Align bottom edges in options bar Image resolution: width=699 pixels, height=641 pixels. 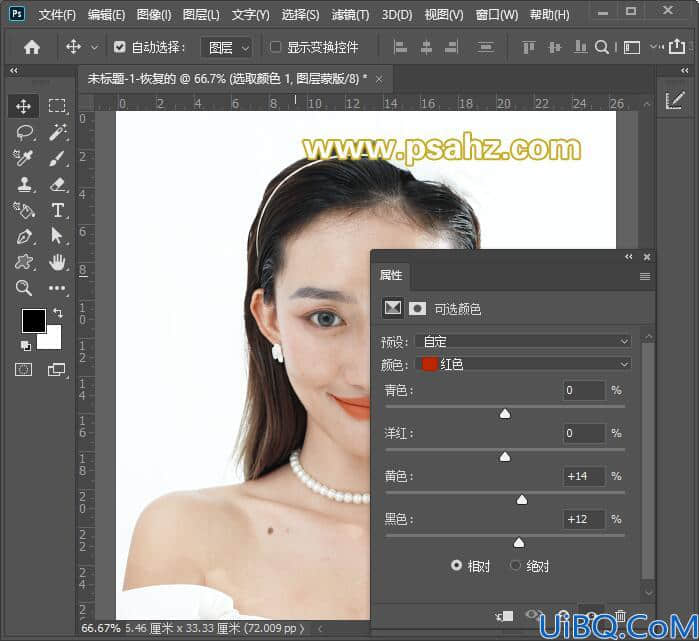(x=580, y=47)
